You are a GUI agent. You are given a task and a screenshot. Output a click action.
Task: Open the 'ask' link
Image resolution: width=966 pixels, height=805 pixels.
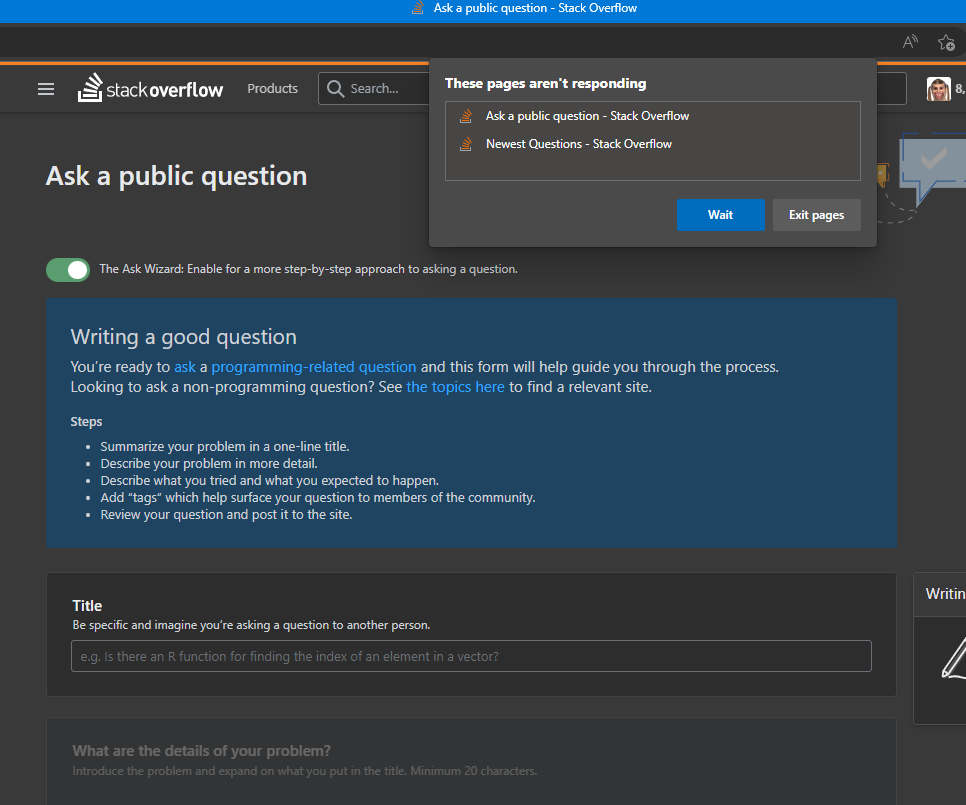[x=185, y=367]
